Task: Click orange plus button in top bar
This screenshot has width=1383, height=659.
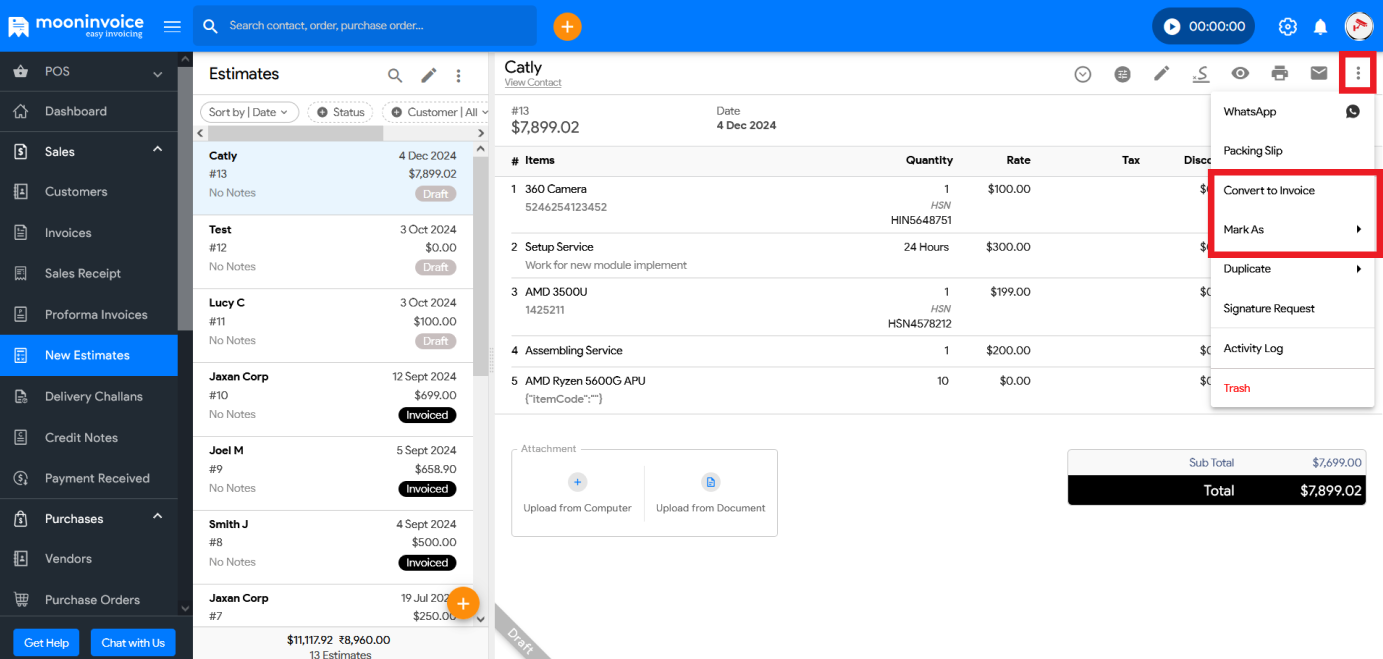Action: coord(567,26)
